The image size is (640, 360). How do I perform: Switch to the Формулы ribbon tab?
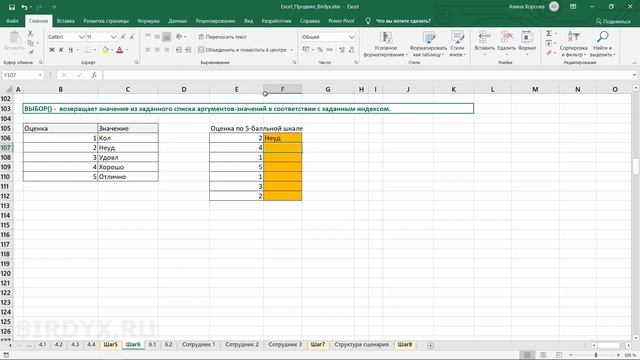pos(148,21)
